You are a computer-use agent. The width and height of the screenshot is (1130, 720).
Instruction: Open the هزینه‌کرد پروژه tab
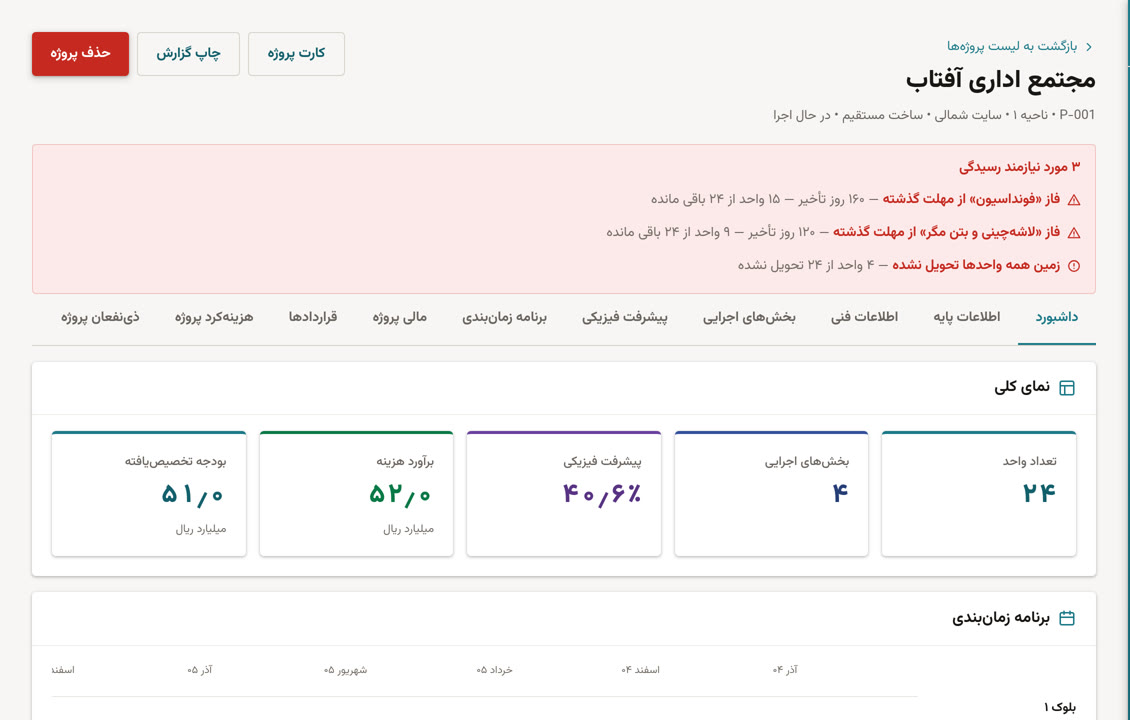(x=214, y=317)
